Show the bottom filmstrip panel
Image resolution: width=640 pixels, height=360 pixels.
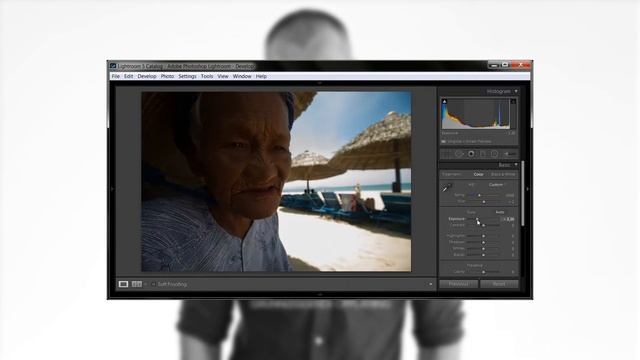(320, 294)
